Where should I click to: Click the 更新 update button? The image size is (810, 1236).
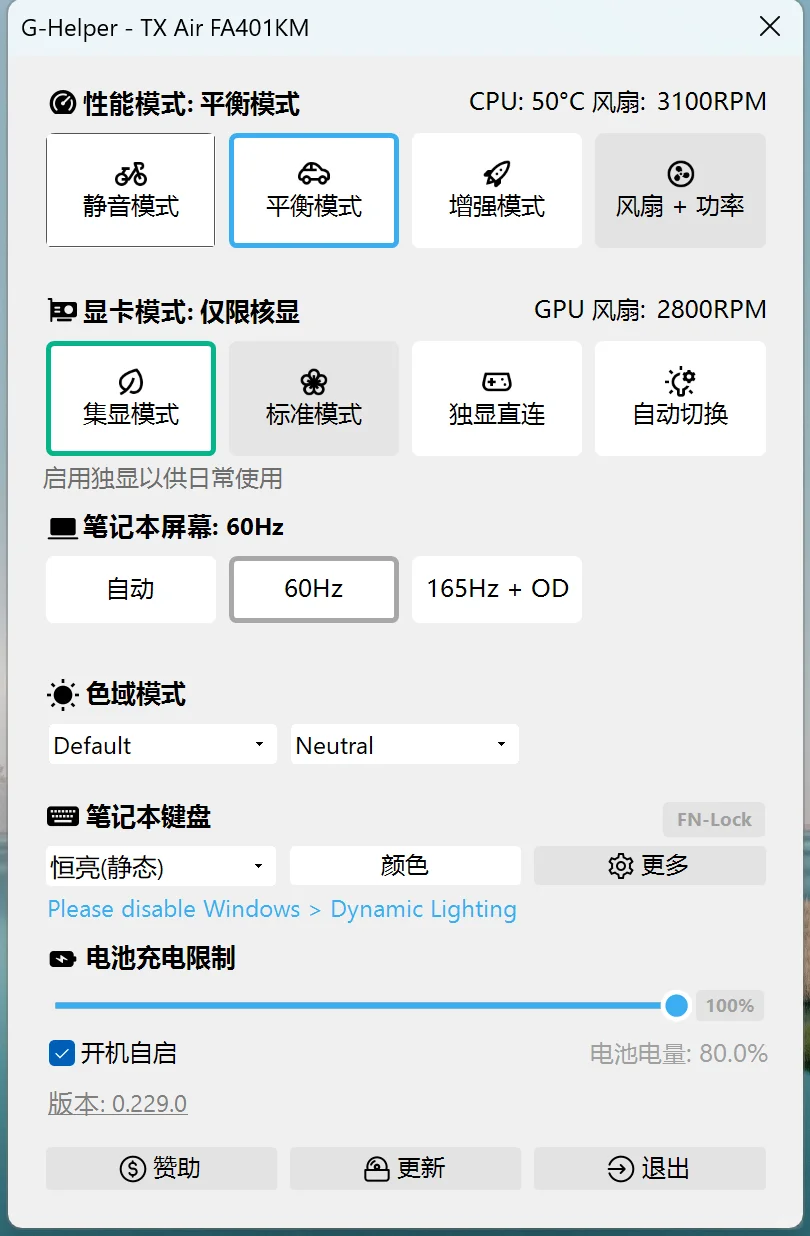pos(404,1168)
